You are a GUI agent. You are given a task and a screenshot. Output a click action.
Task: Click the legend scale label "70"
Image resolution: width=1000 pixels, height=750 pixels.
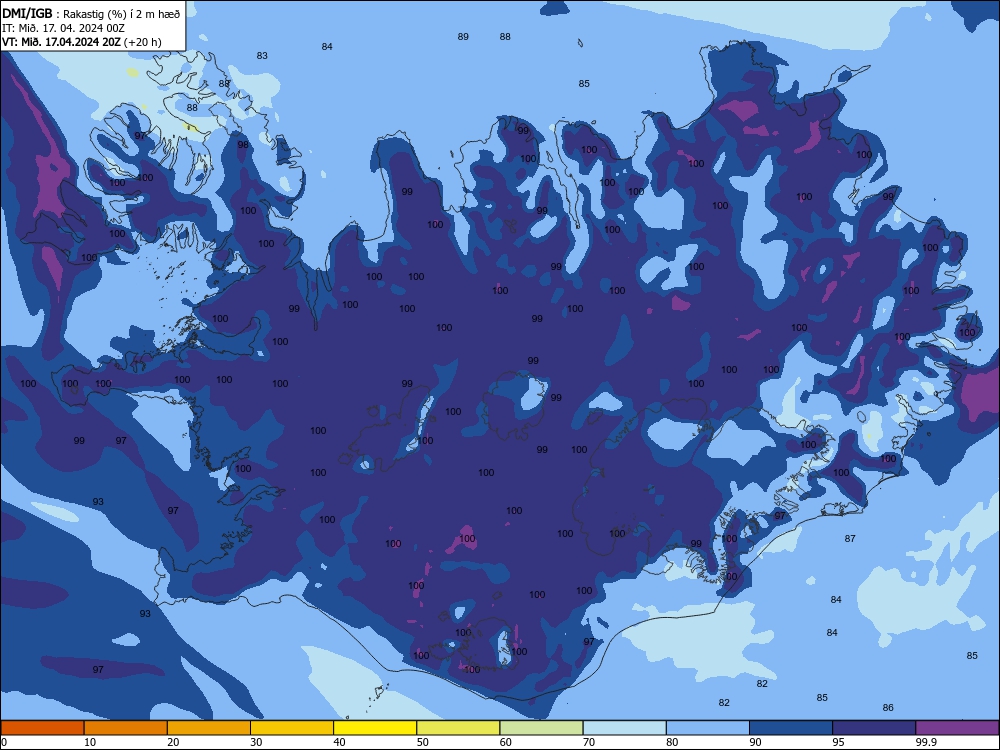[589, 742]
